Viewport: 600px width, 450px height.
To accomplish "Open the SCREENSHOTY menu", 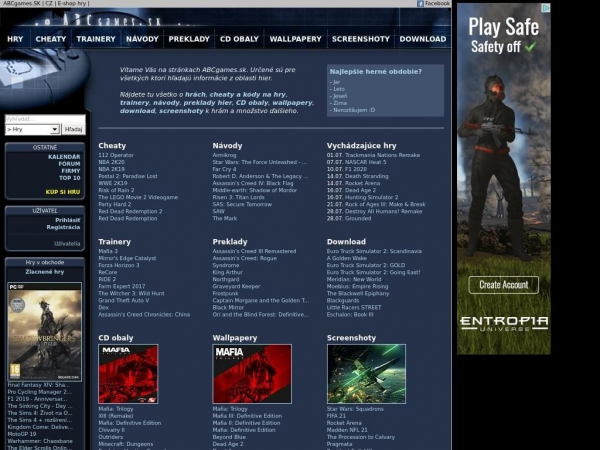I will click(x=360, y=39).
